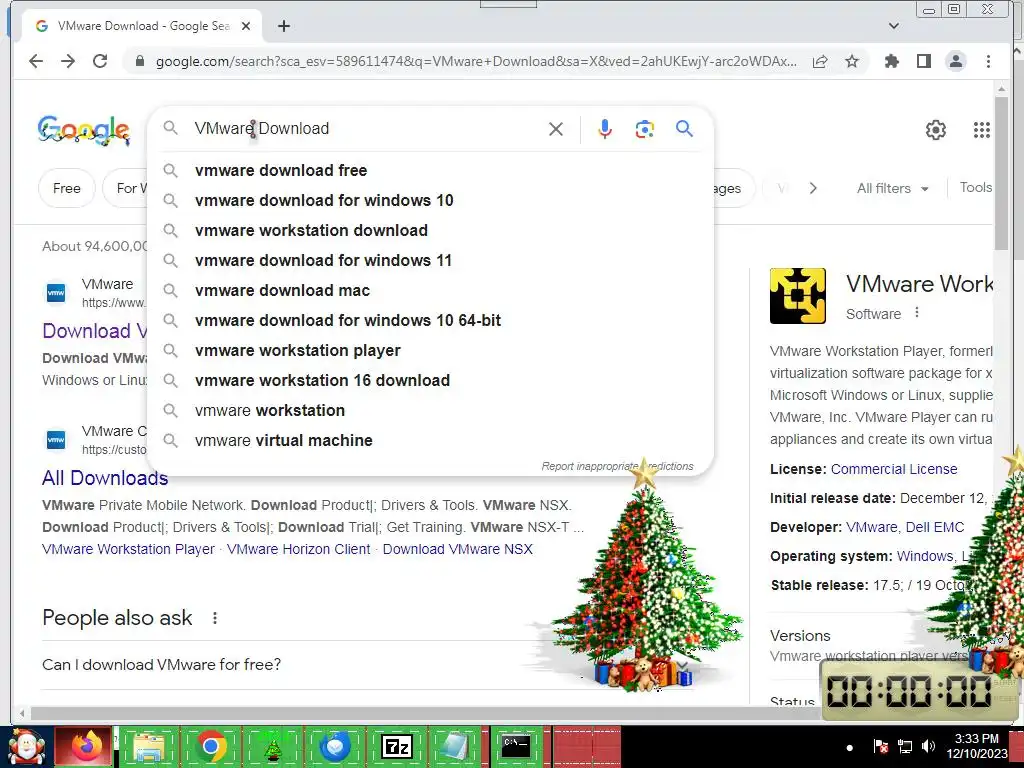Start voice search with microphone

point(605,129)
